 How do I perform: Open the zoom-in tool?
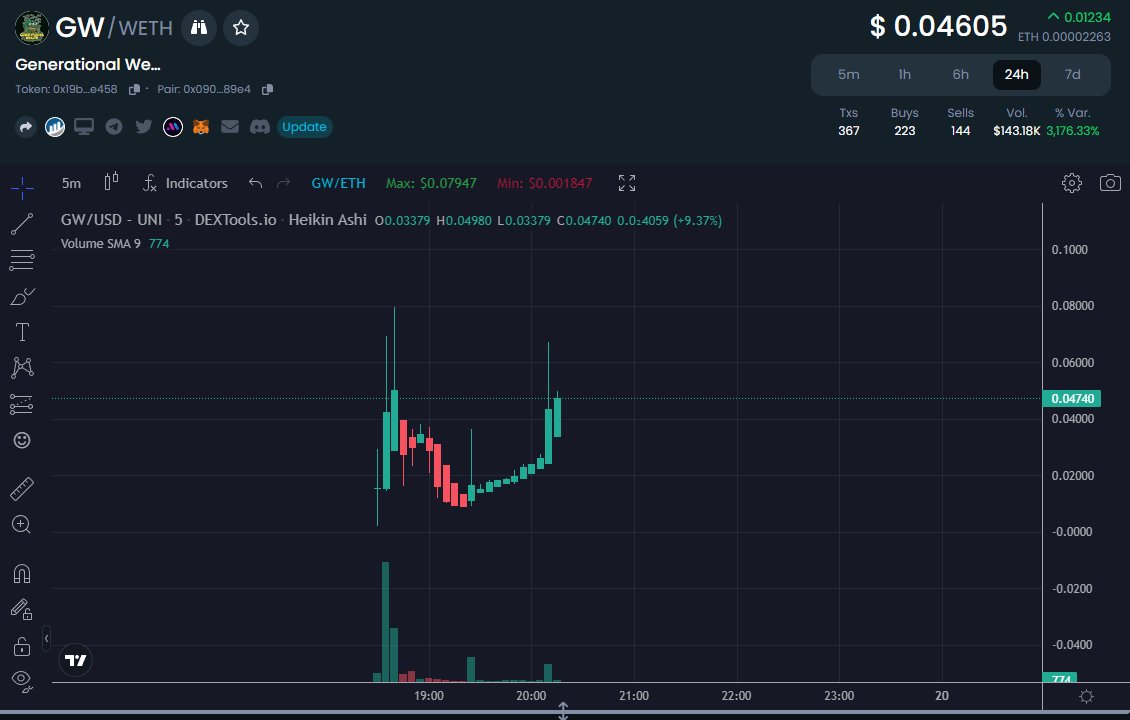point(21,524)
